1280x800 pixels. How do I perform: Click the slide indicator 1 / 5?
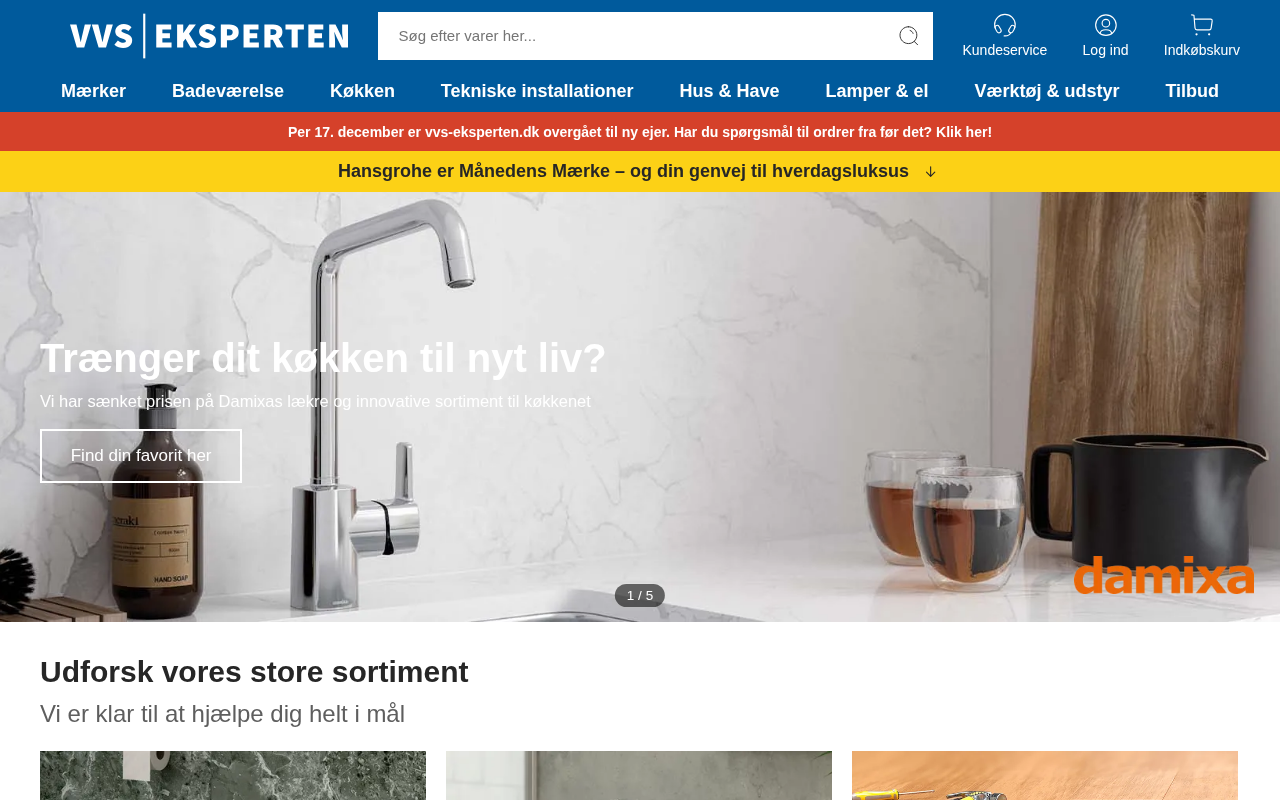pyautogui.click(x=640, y=596)
